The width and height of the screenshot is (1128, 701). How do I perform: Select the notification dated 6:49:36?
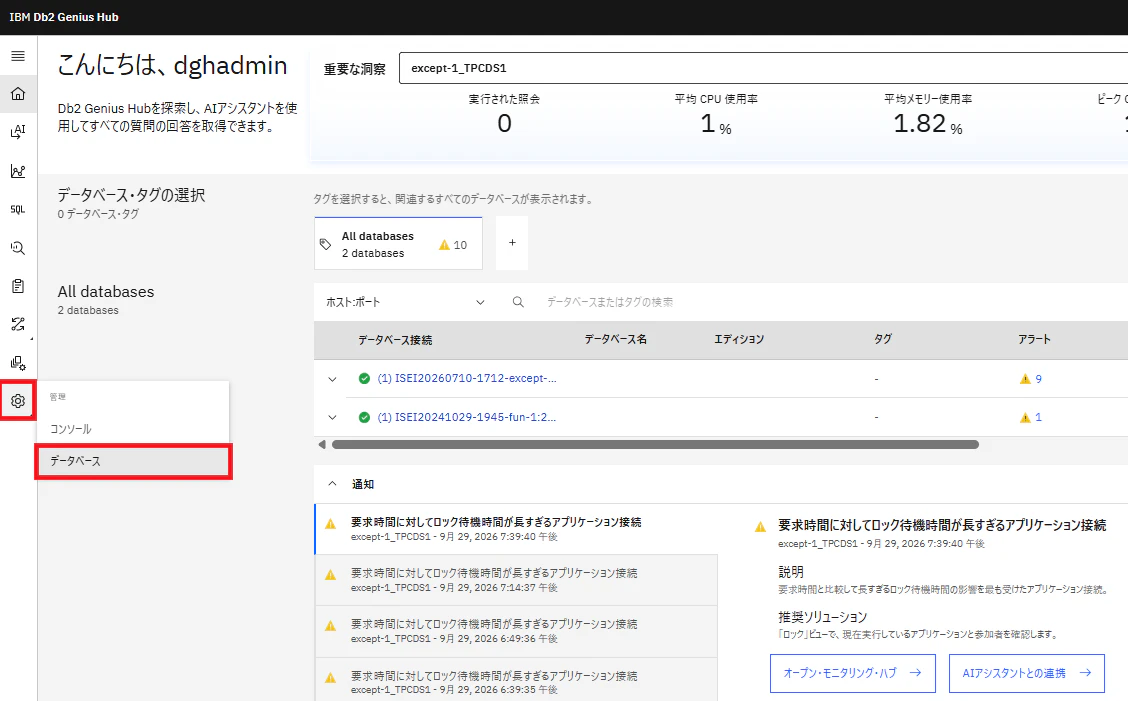coord(516,631)
